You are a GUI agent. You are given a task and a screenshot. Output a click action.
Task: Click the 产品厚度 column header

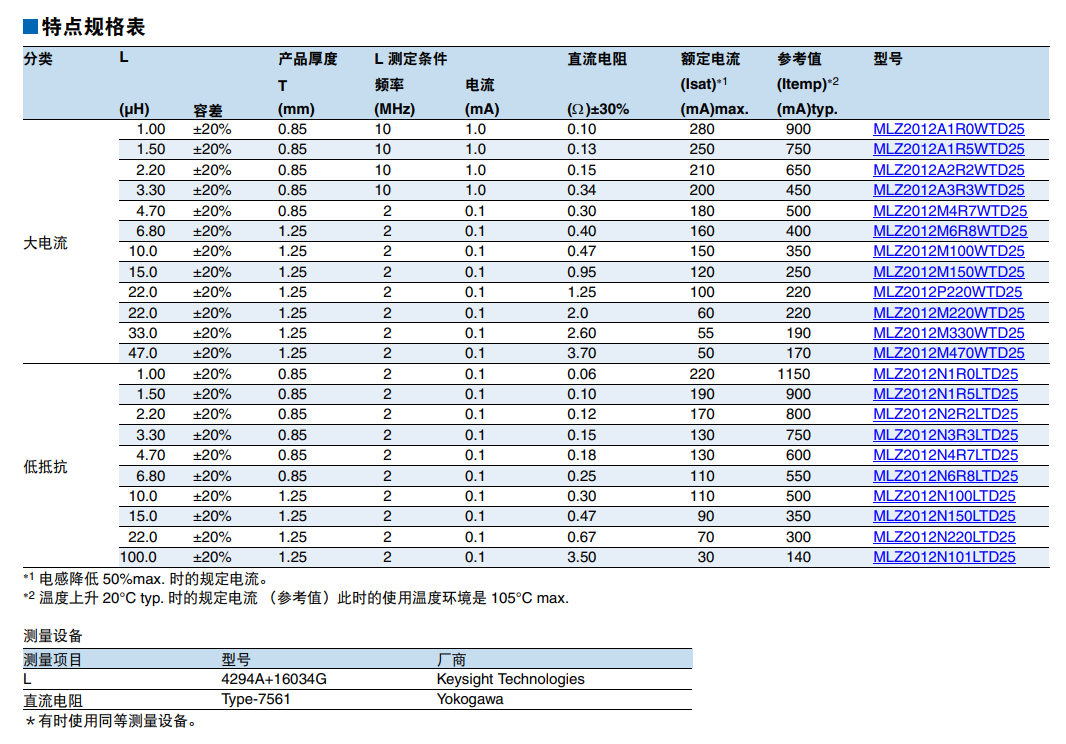pyautogui.click(x=307, y=59)
